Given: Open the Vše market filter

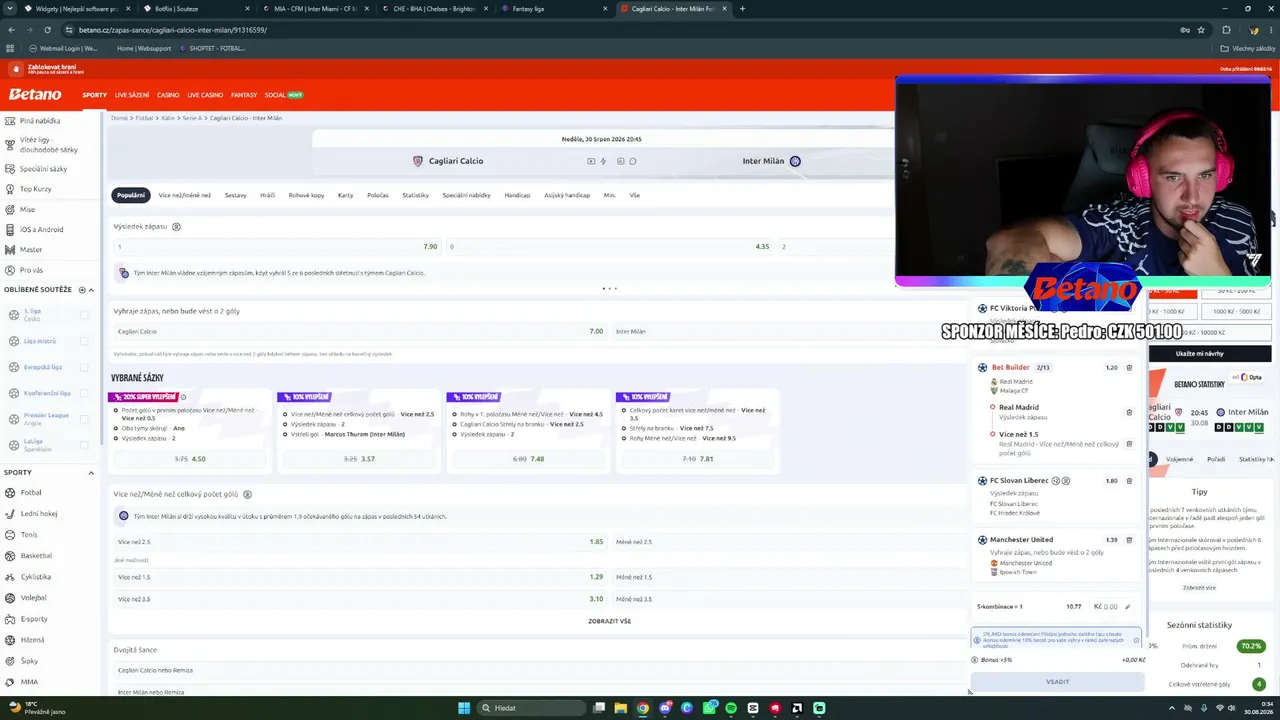Looking at the screenshot, I should [x=634, y=195].
